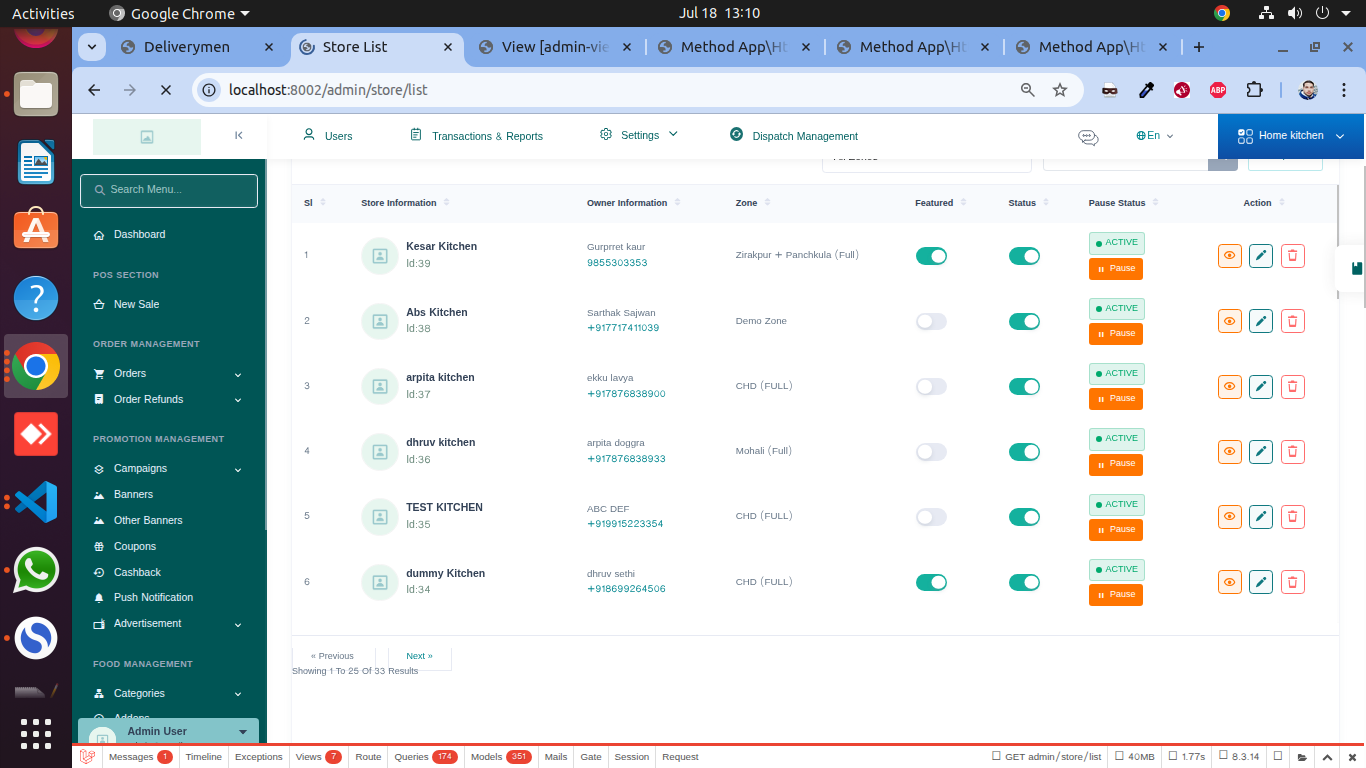The height and width of the screenshot is (768, 1366).
Task: Open the chat messages icon in top bar
Action: [1088, 137]
